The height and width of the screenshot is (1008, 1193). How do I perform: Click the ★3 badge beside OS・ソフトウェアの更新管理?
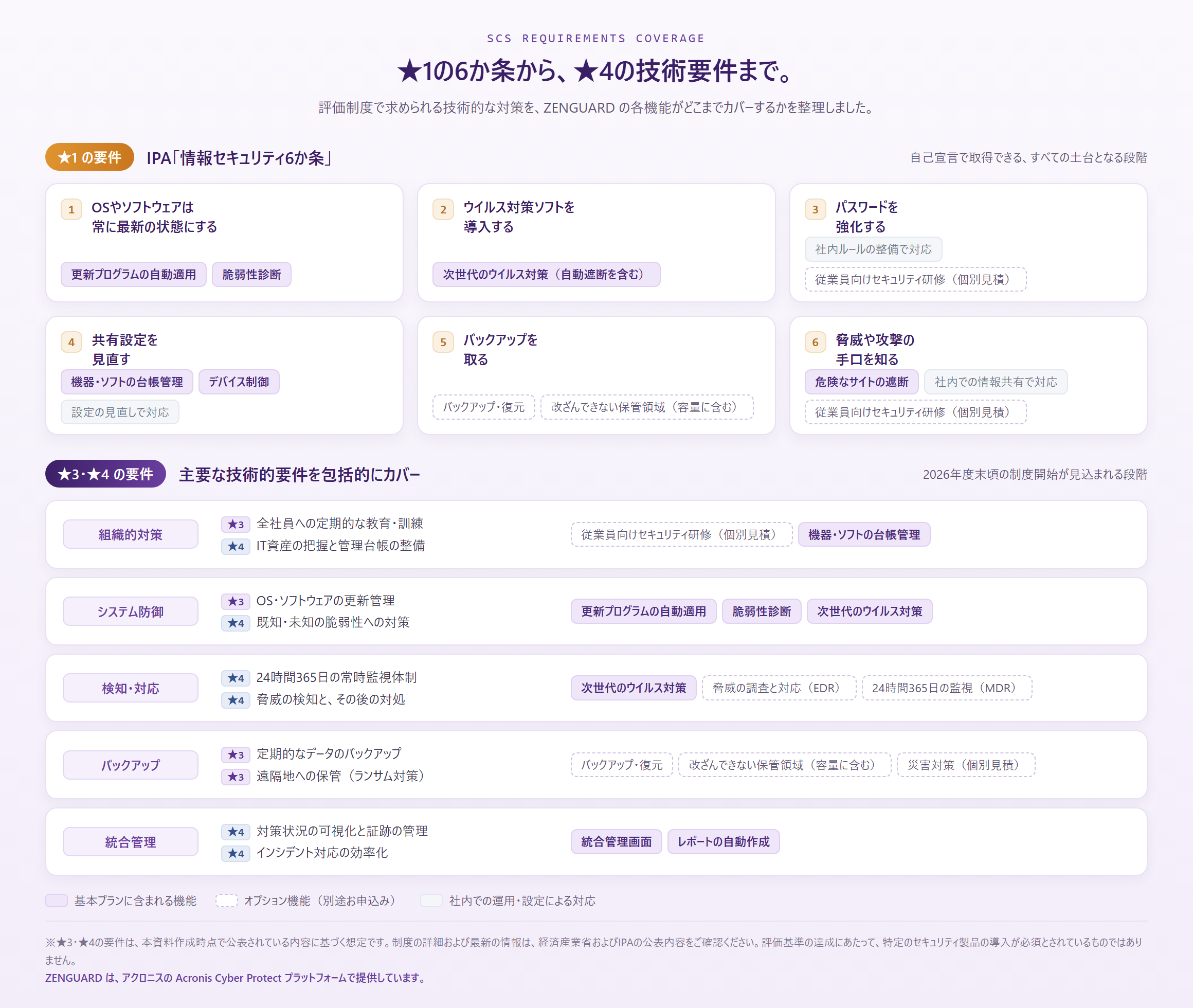point(236,601)
